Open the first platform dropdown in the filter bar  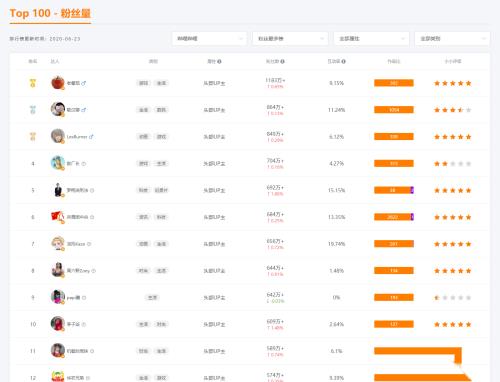(x=209, y=39)
